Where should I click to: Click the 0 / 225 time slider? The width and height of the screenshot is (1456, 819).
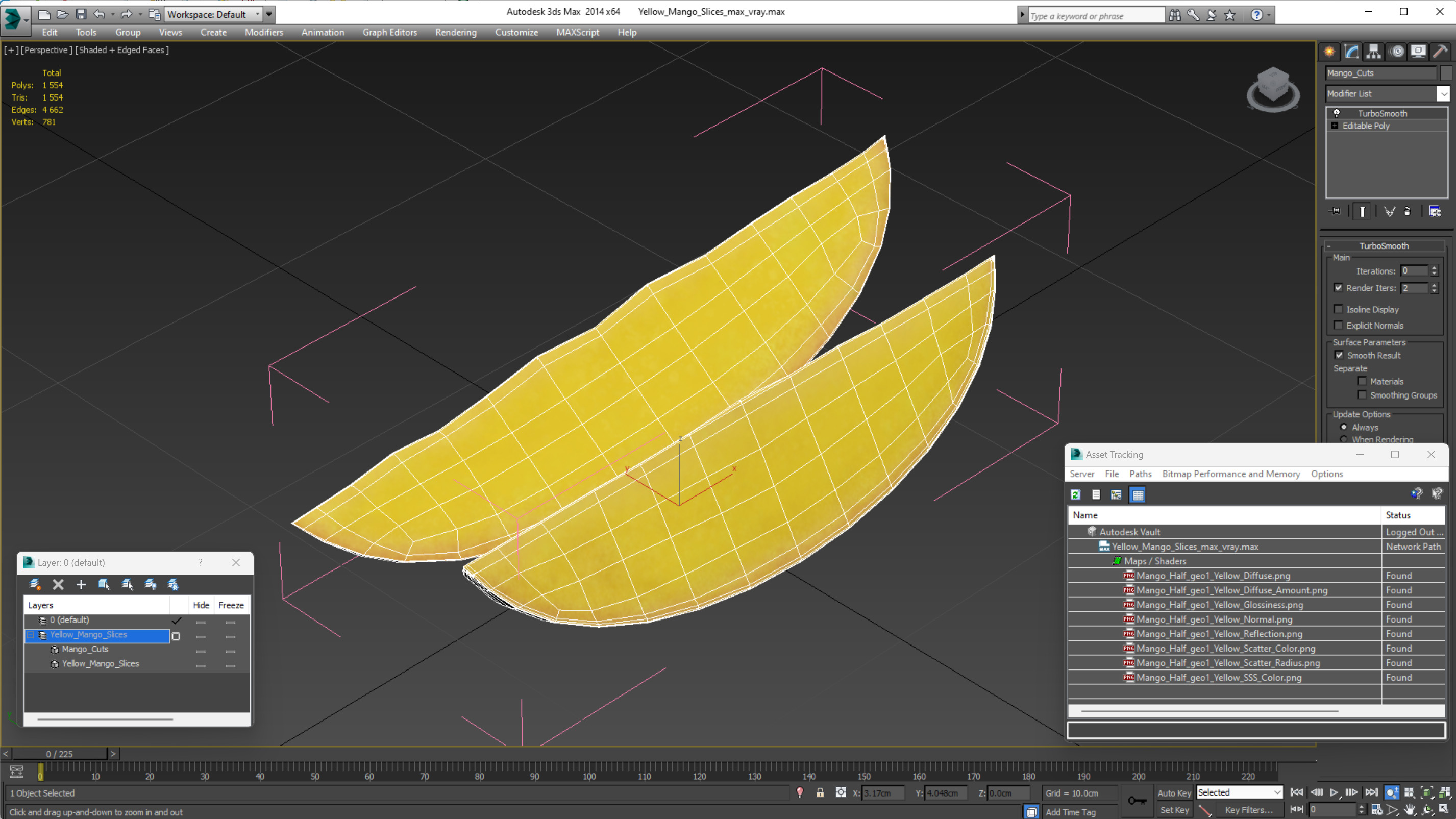pos(59,754)
